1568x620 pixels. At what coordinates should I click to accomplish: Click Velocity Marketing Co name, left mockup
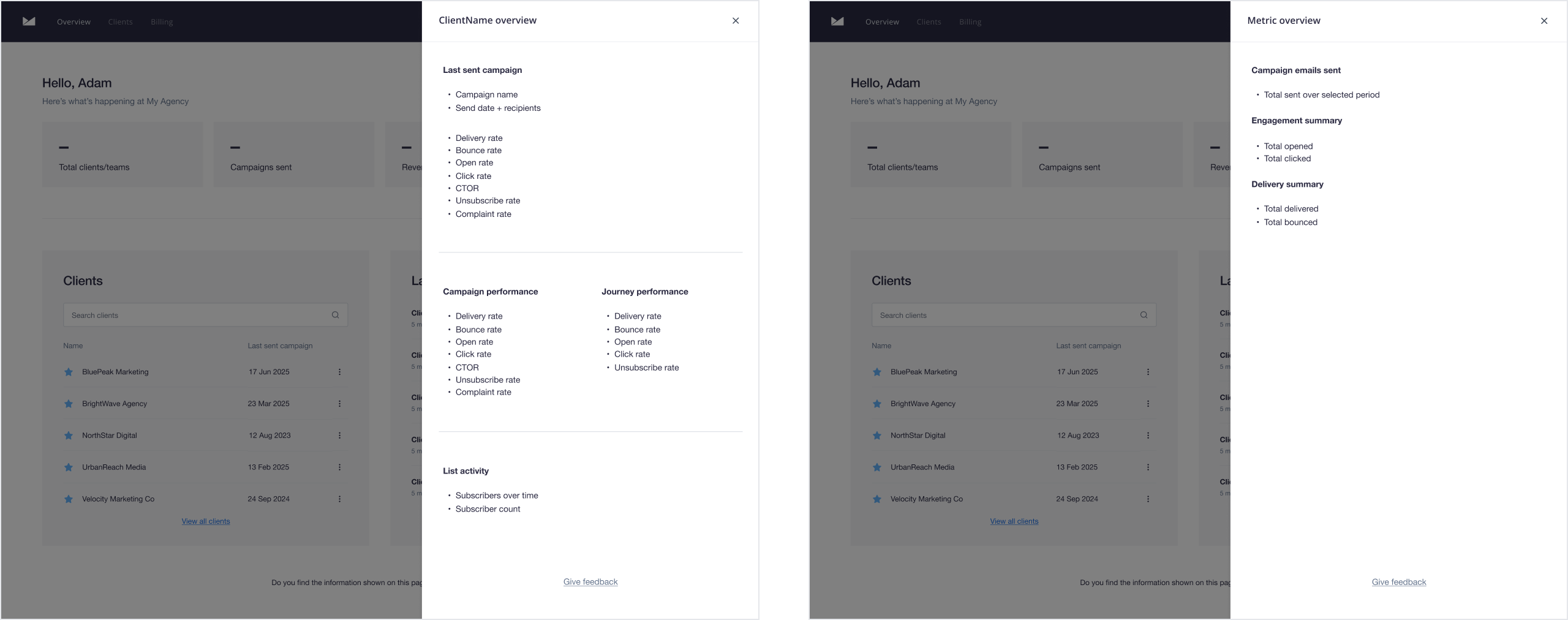pyautogui.click(x=118, y=499)
